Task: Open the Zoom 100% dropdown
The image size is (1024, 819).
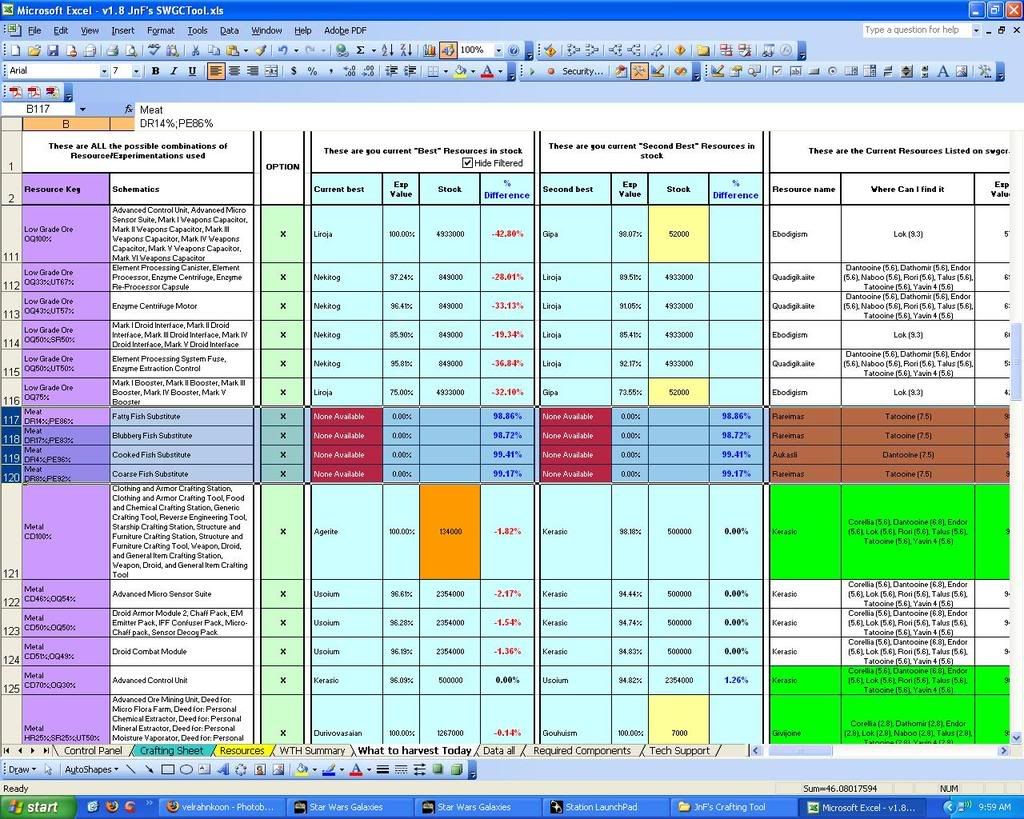Action: [498, 50]
